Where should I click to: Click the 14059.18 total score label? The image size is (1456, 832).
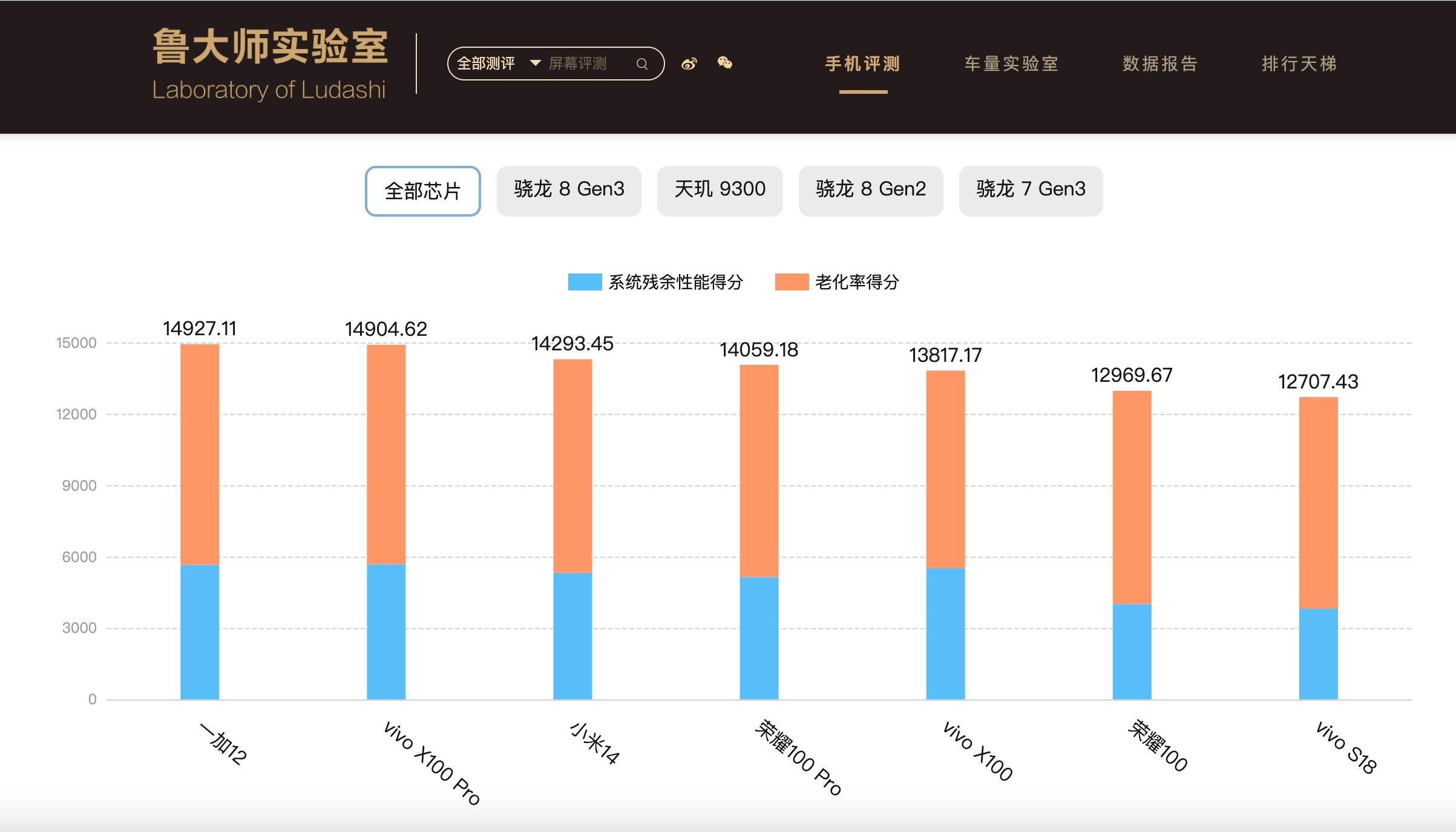(759, 350)
